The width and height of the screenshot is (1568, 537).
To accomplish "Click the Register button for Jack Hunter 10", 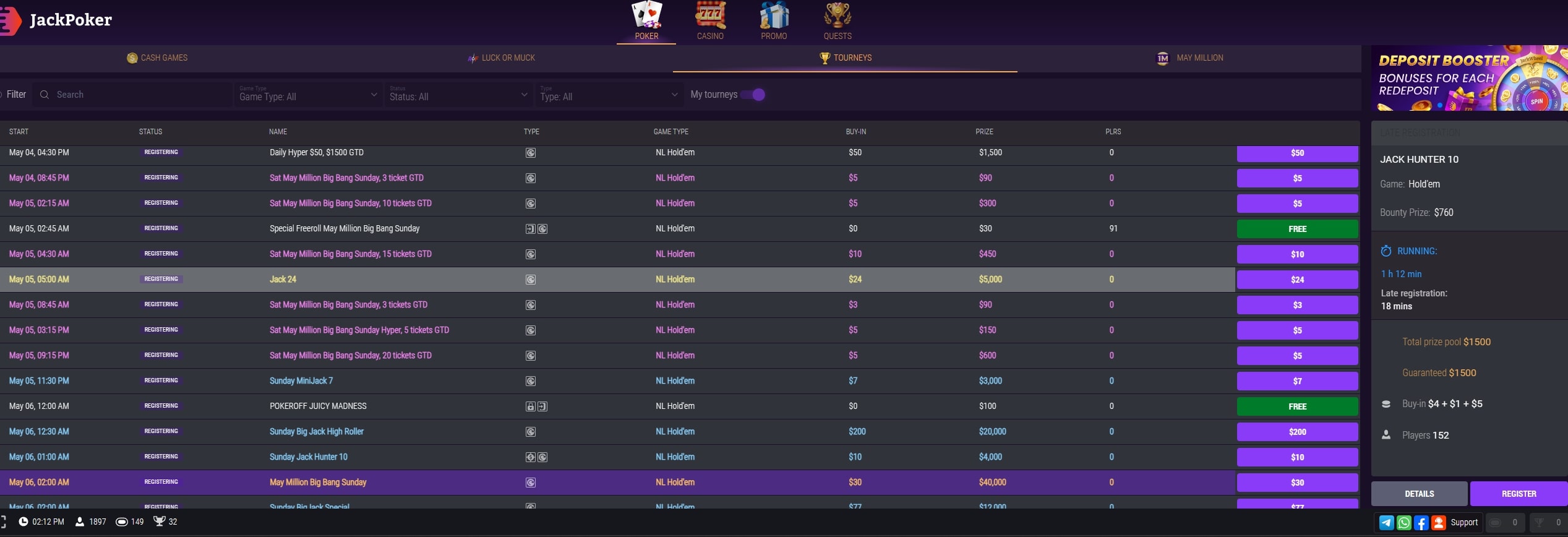I will (x=1519, y=494).
